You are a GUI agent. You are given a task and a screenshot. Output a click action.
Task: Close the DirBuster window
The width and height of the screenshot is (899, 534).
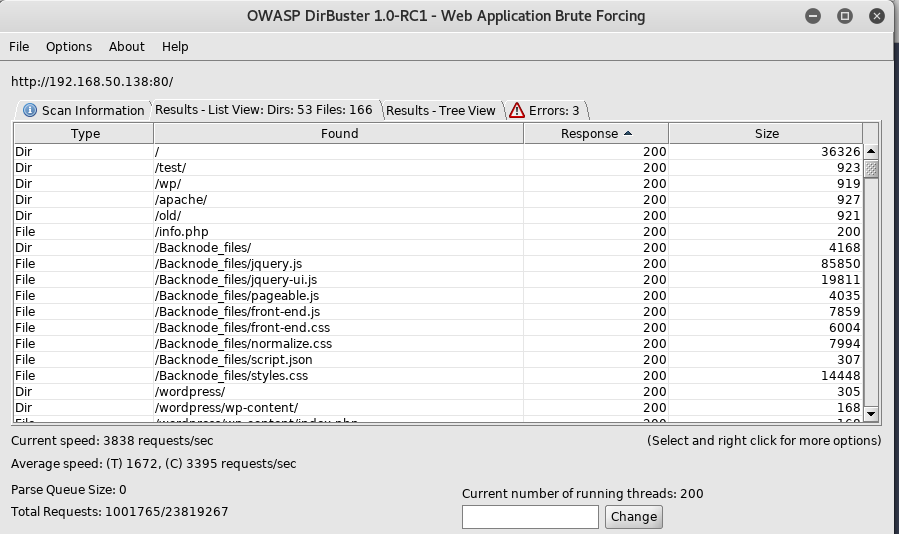tap(877, 16)
